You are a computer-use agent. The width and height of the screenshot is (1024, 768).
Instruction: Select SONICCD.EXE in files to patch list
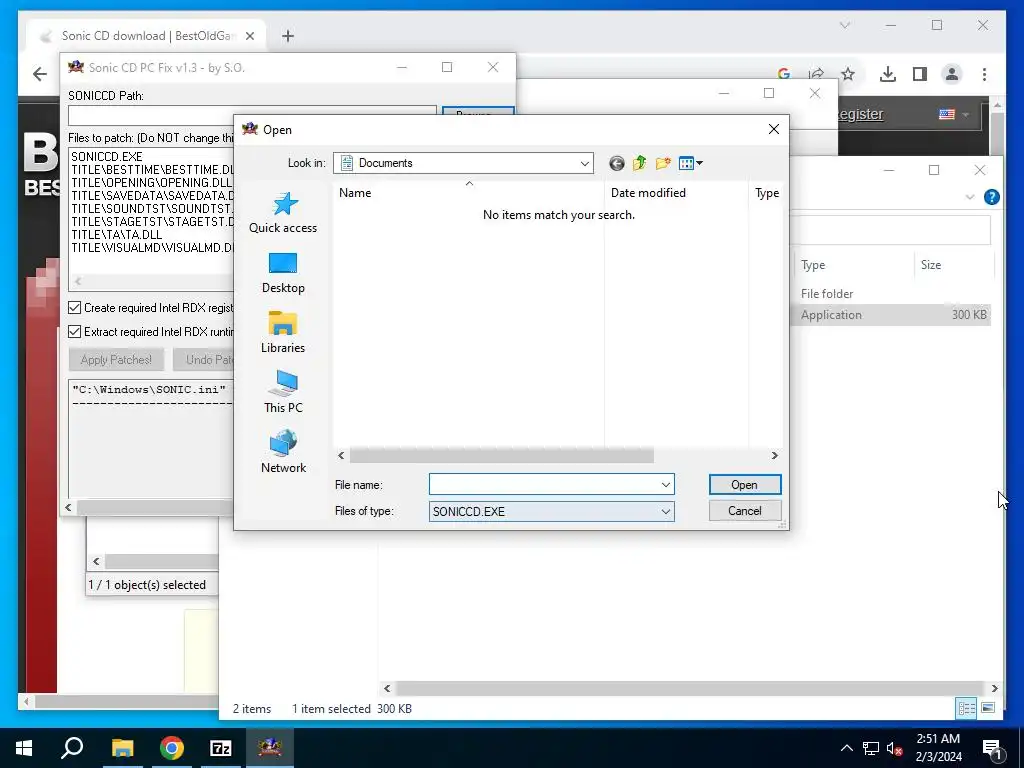[x=106, y=157]
